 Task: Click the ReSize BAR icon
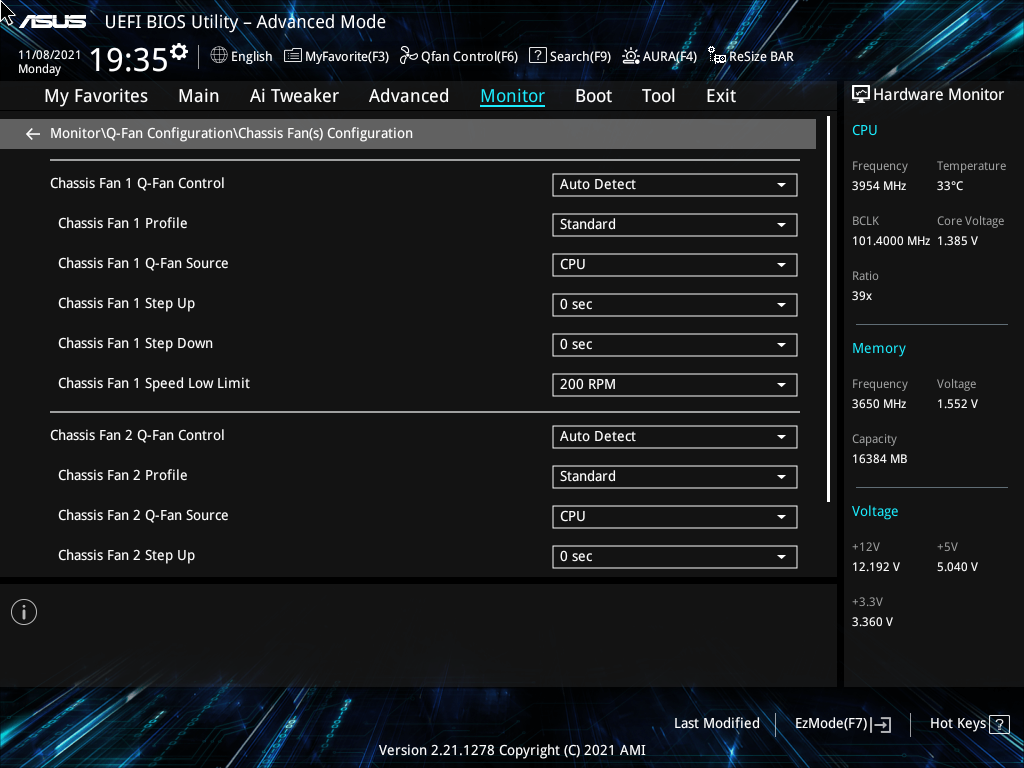pyautogui.click(x=717, y=56)
